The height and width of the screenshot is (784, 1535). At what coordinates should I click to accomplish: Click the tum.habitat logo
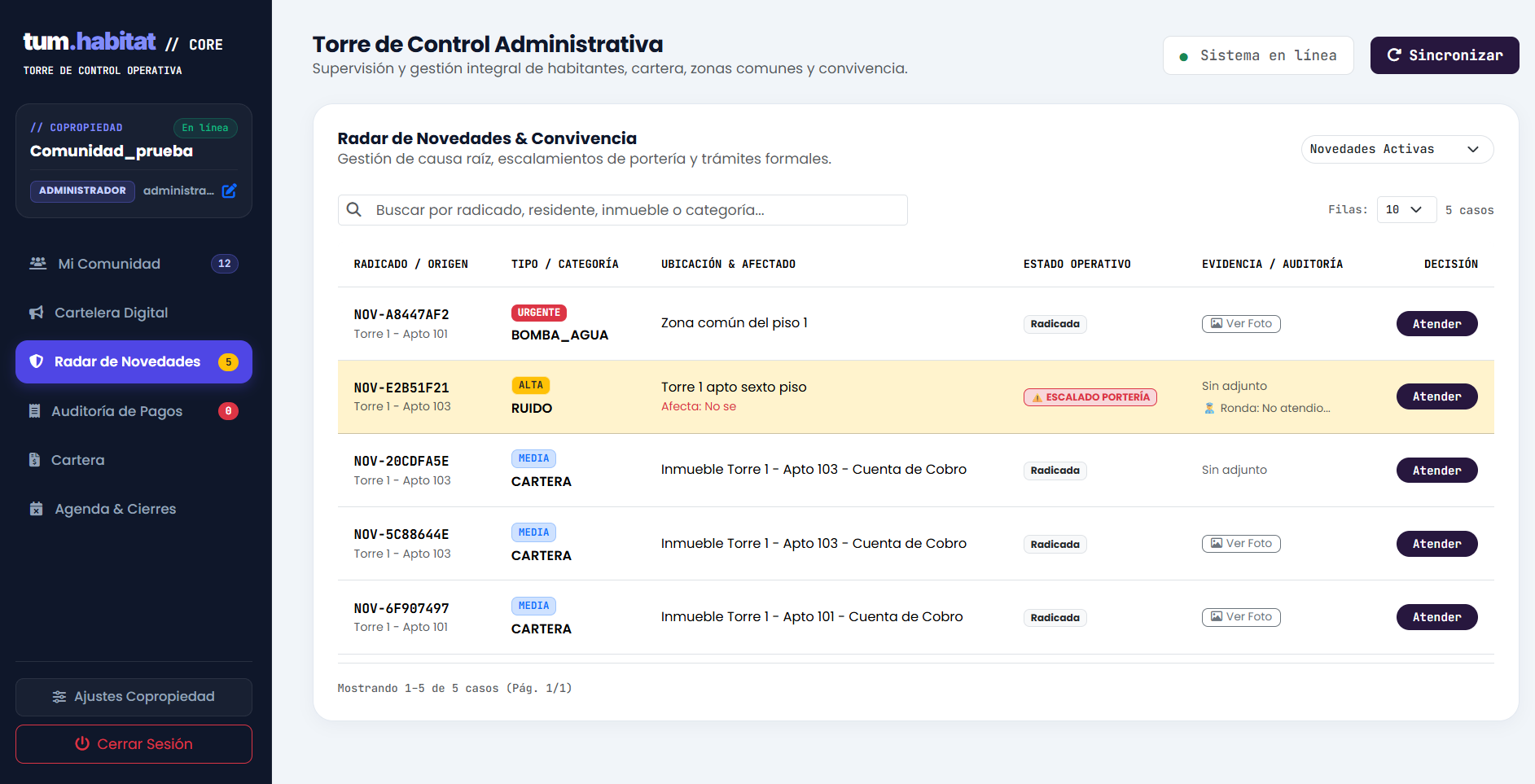click(x=90, y=42)
